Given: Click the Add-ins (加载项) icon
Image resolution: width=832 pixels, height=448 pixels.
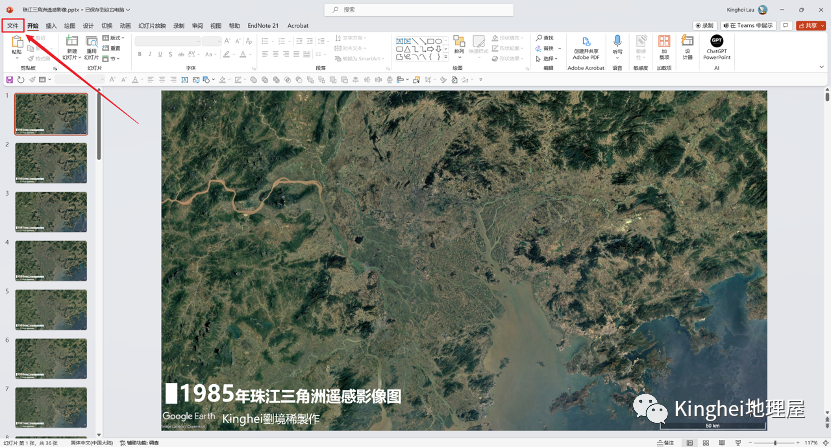Looking at the screenshot, I should (x=664, y=42).
